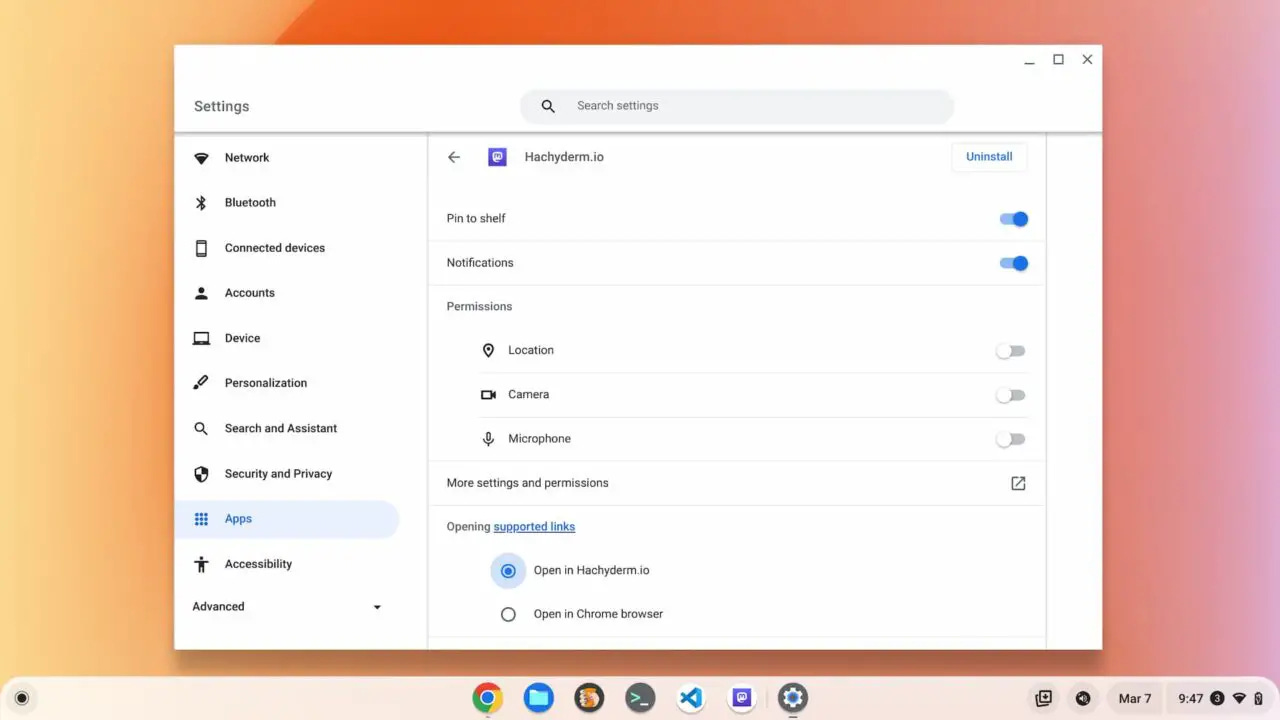Click the Microphone icon in Permissions
This screenshot has height=720, width=1280.
[488, 439]
